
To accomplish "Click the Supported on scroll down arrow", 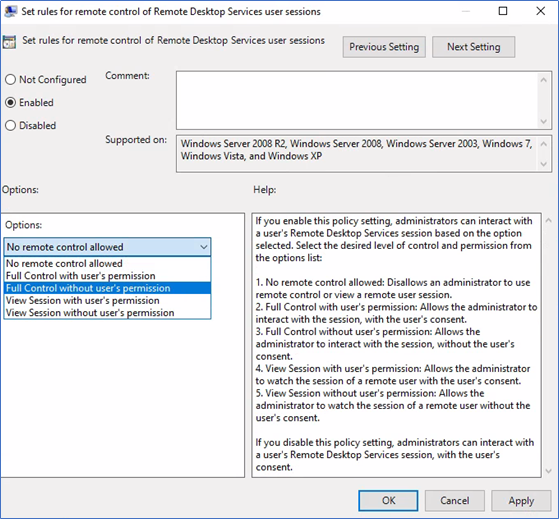I will 543,164.
